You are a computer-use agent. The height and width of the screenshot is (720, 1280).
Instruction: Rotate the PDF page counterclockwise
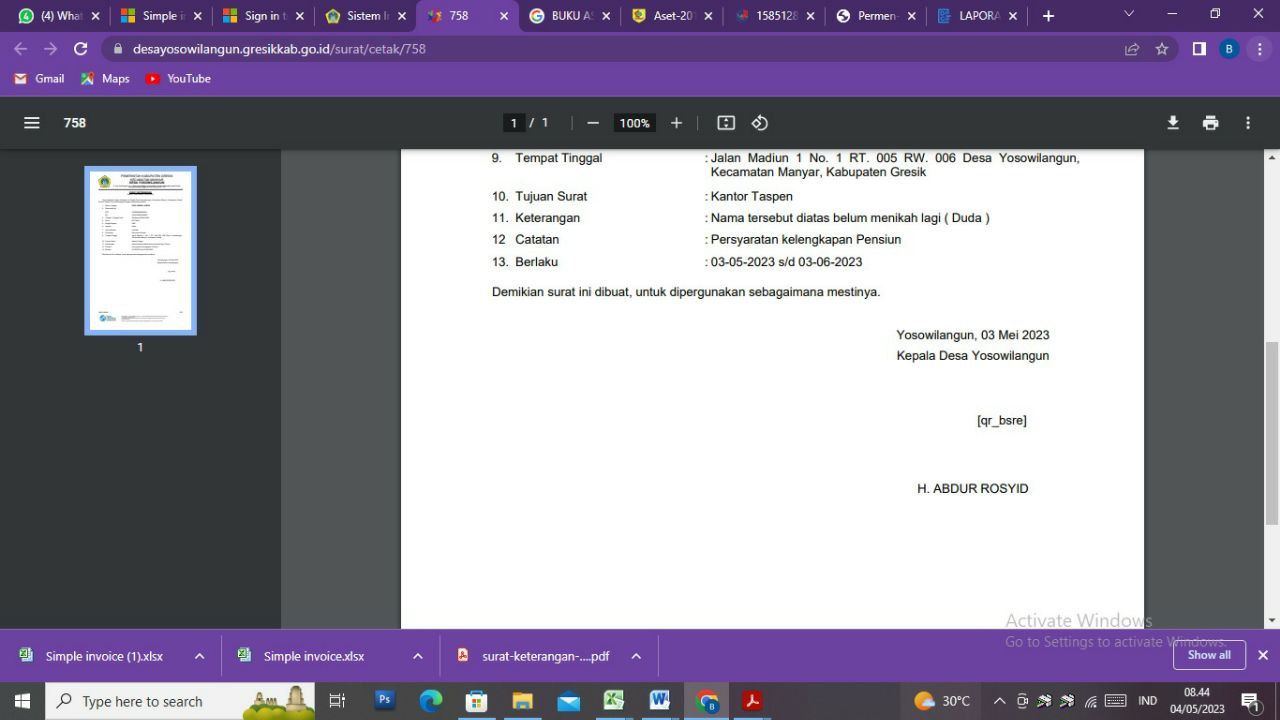click(x=759, y=122)
